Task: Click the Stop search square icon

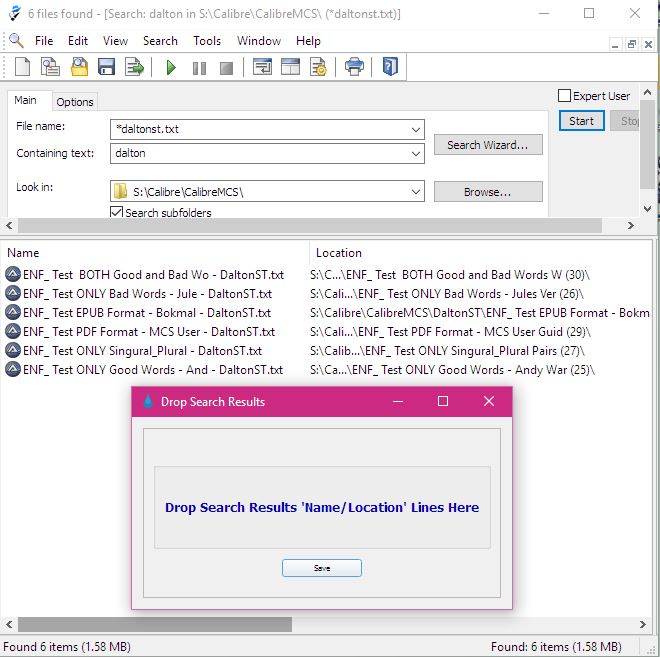Action: pyautogui.click(x=226, y=68)
